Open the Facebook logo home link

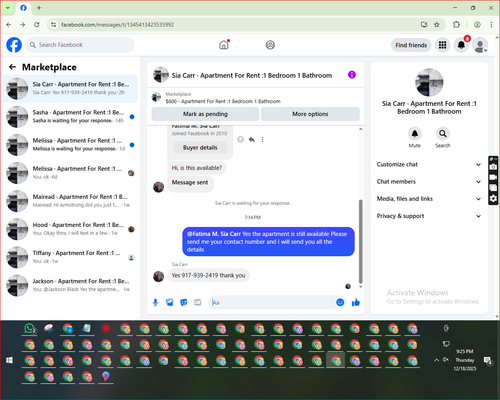point(14,45)
